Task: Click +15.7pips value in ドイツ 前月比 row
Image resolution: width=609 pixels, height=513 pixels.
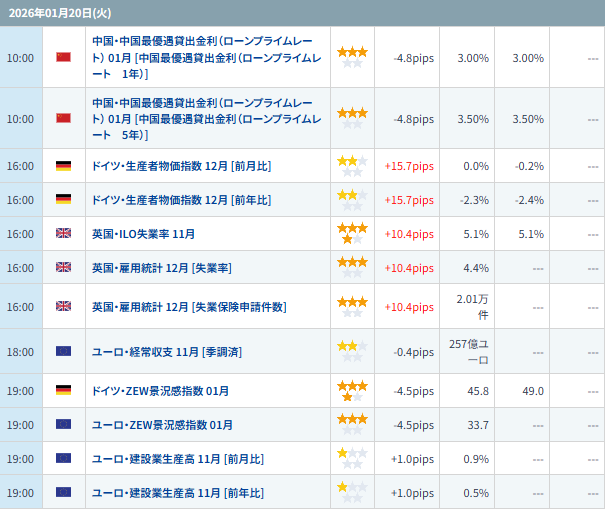Action: pyautogui.click(x=409, y=166)
